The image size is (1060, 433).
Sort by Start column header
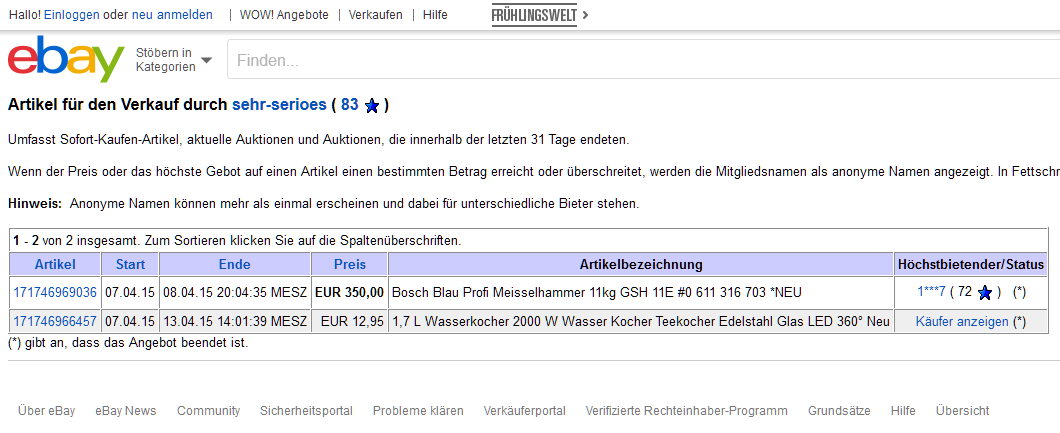[x=130, y=264]
